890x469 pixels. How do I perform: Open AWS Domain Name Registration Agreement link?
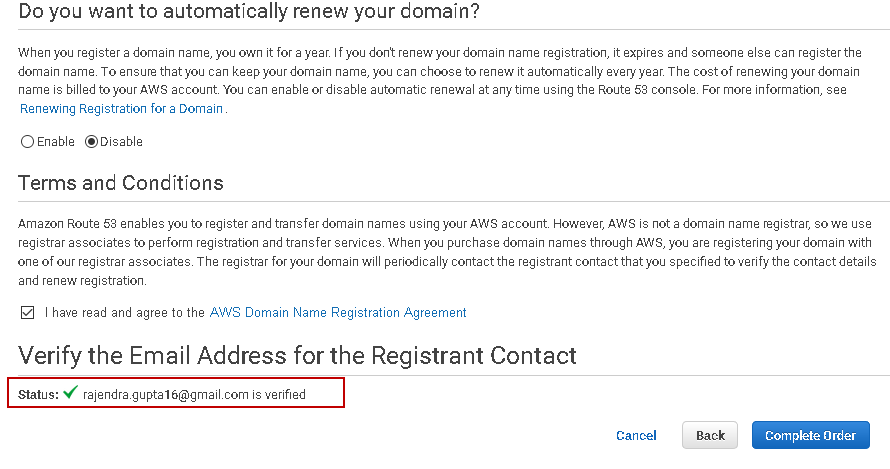coord(338,313)
